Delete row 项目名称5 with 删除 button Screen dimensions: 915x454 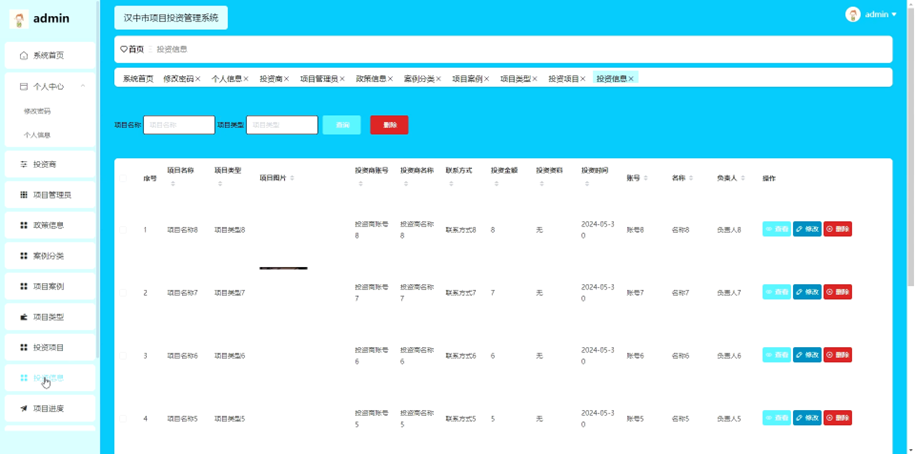point(837,418)
